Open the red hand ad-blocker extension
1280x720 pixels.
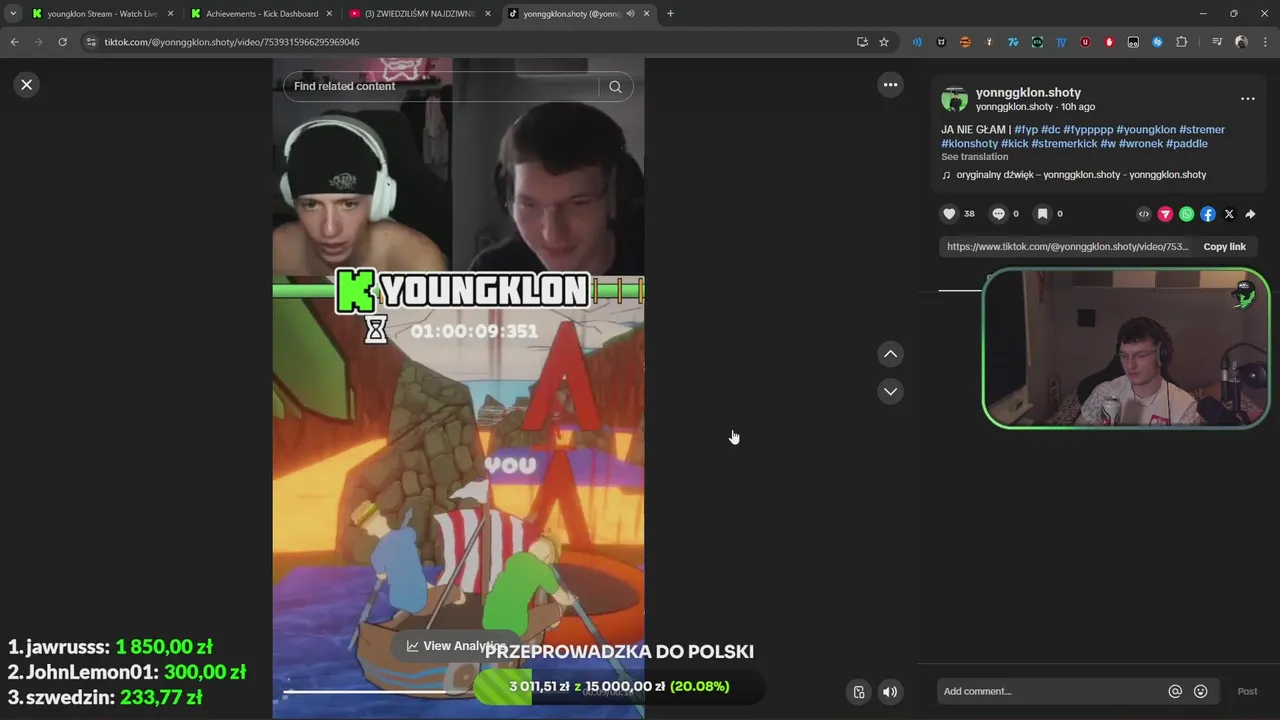point(1109,42)
